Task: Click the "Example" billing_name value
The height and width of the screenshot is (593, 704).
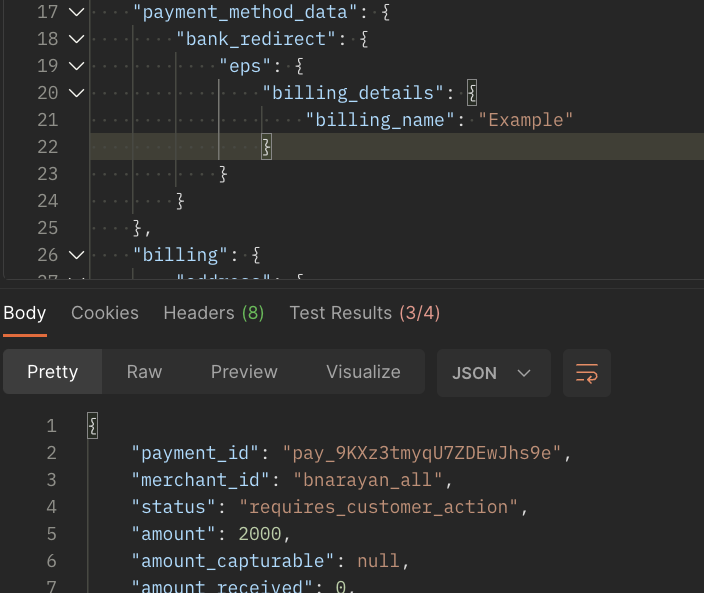Action: (525, 120)
